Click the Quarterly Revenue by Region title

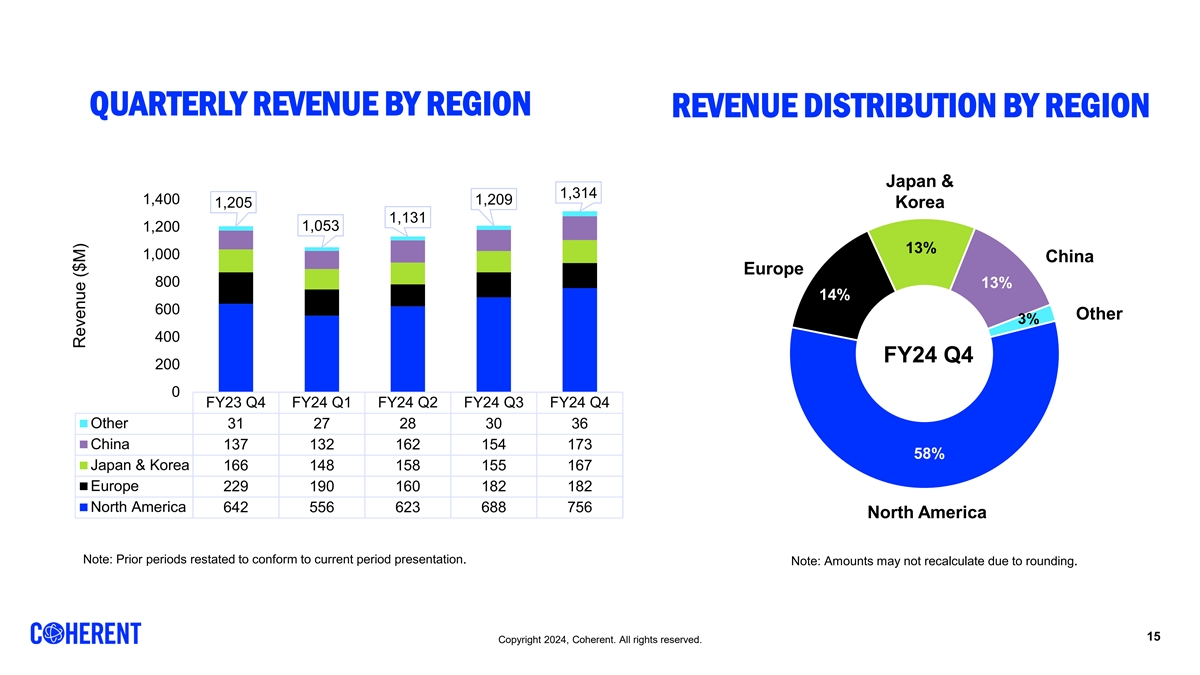310,104
